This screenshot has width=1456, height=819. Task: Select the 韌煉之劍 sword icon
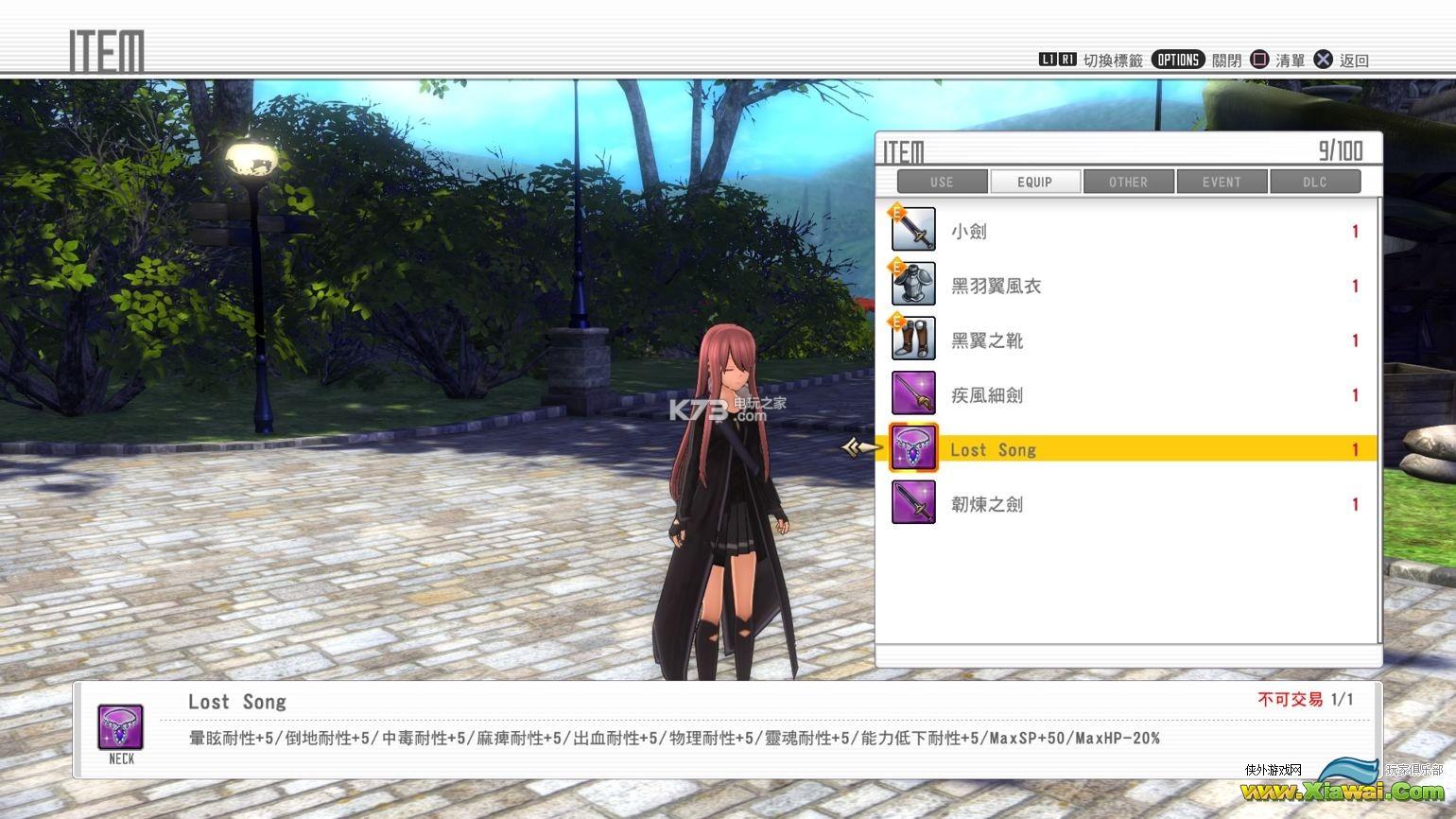913,503
